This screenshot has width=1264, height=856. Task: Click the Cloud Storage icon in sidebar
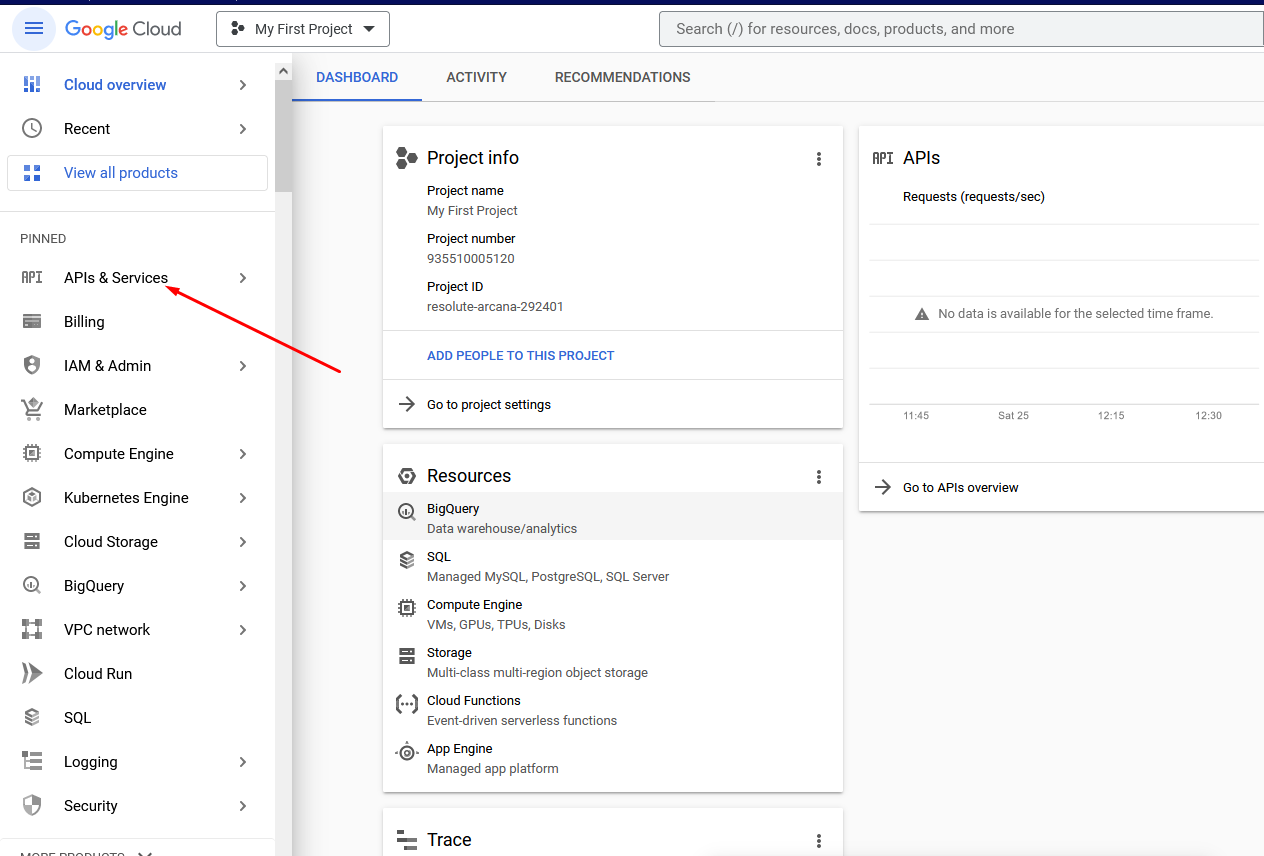[x=32, y=542]
